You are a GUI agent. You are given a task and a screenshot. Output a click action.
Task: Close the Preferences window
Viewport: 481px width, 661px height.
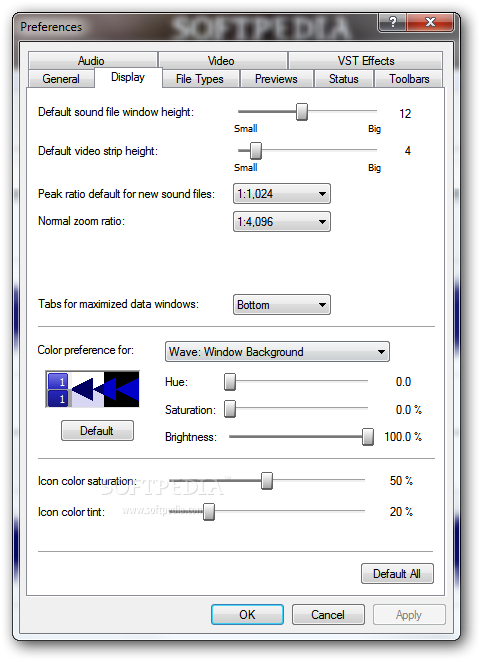[x=430, y=22]
